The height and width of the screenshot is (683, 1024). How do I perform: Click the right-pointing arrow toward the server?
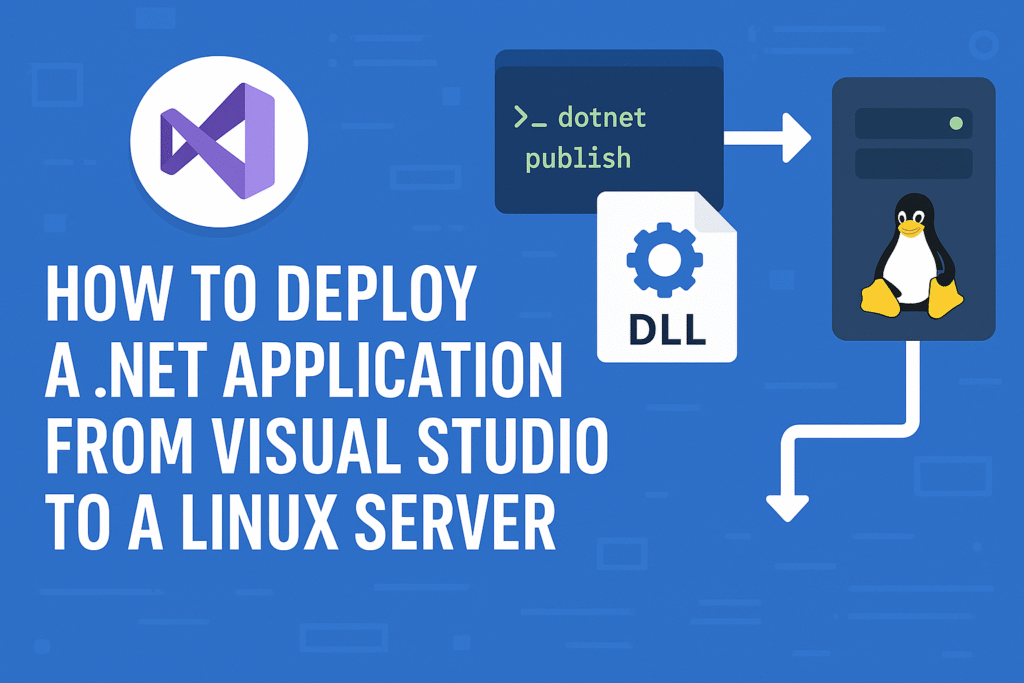(x=768, y=137)
